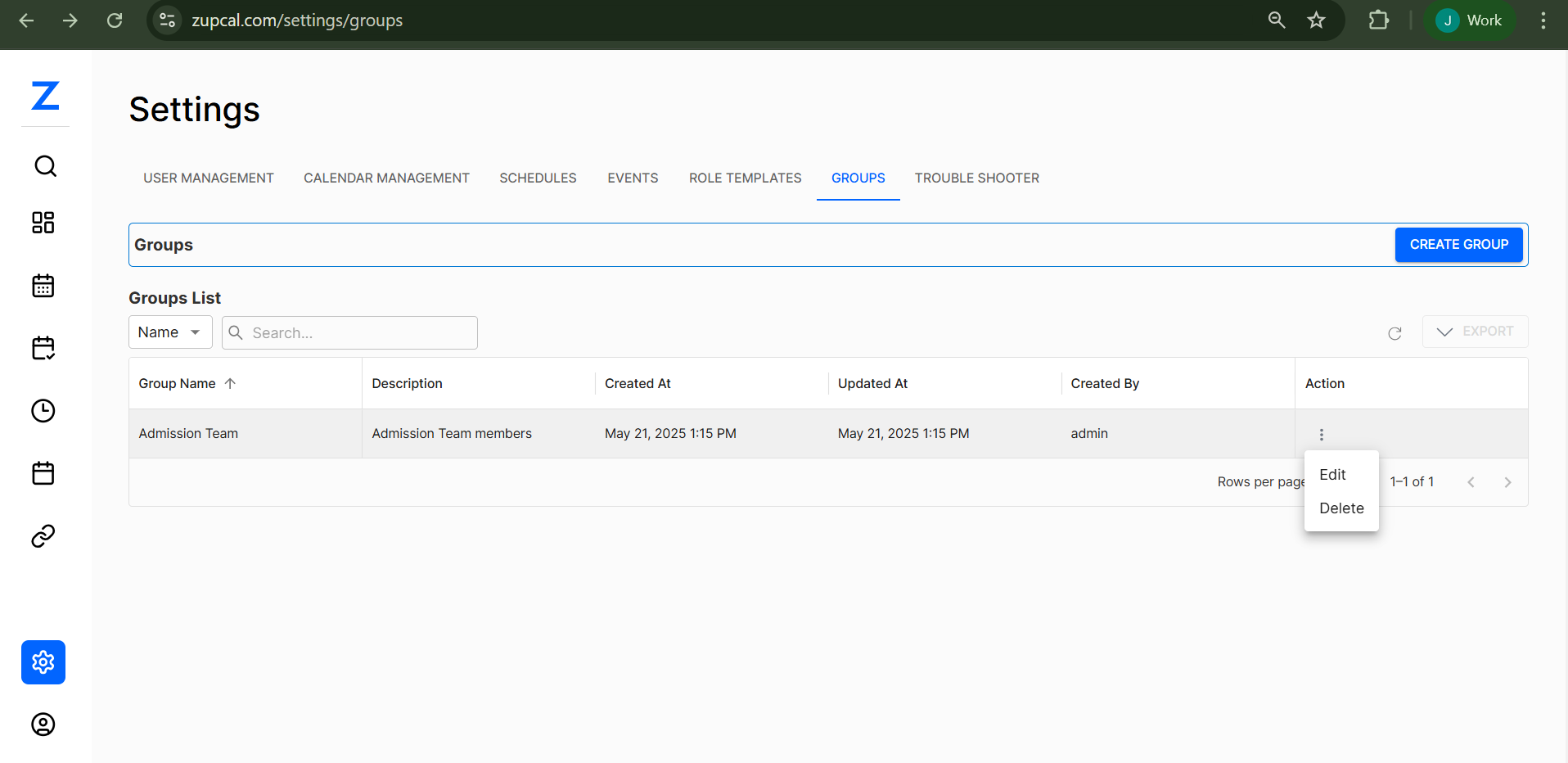Select Delete from the action menu
Viewport: 1568px width, 763px height.
pos(1340,508)
